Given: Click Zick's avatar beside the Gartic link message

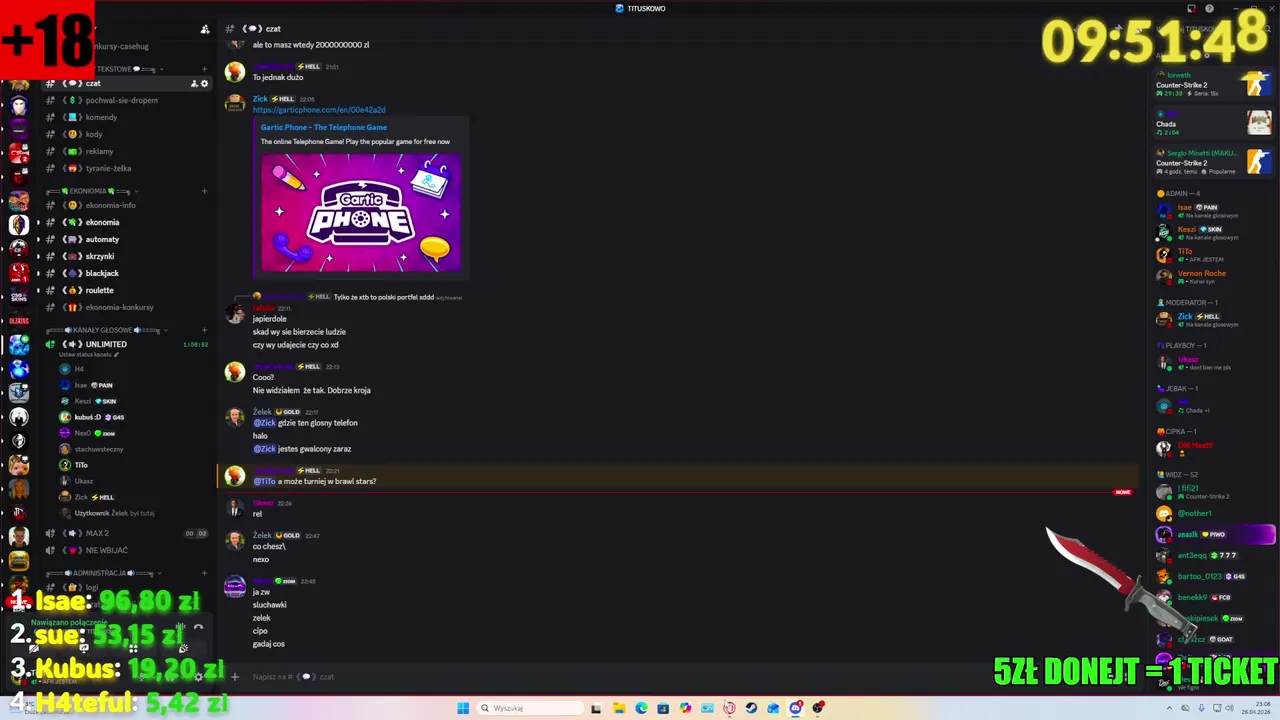Looking at the screenshot, I should (x=235, y=104).
